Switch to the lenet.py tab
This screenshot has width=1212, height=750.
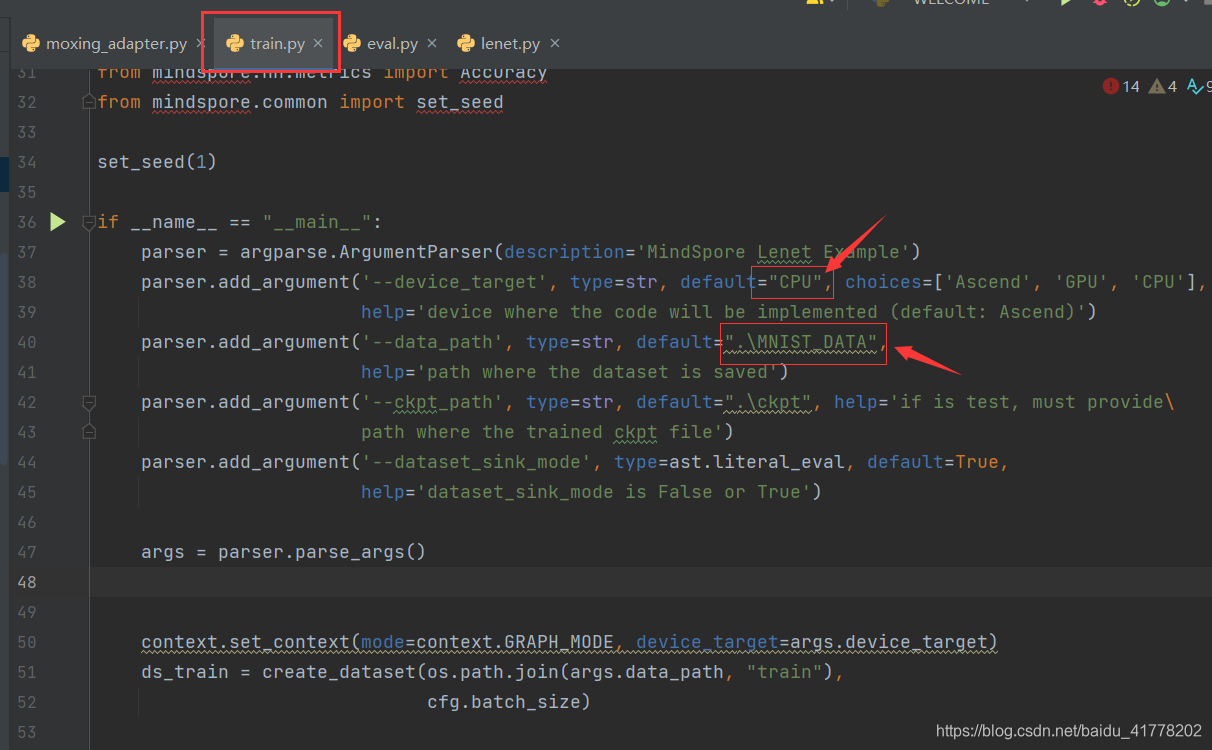[510, 43]
